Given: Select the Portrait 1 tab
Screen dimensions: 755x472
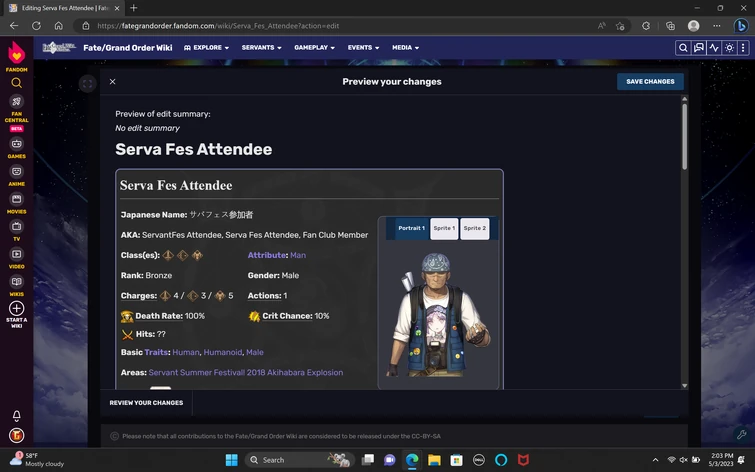Looking at the screenshot, I should (x=411, y=228).
